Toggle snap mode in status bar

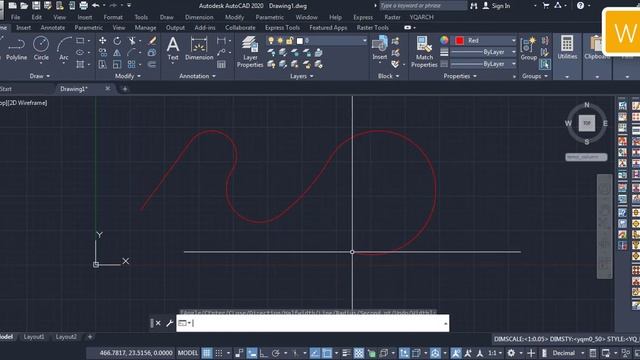click(219, 353)
